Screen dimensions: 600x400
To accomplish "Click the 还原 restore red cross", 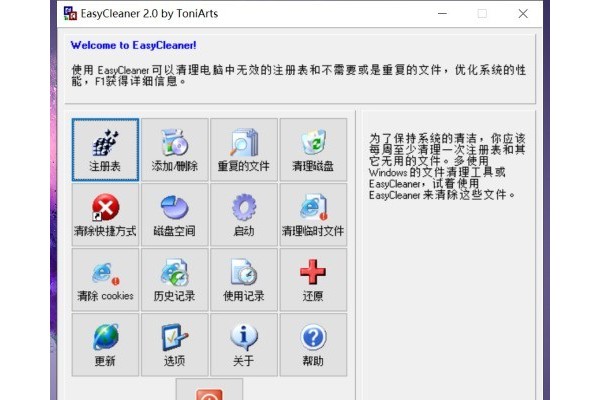I will pyautogui.click(x=313, y=280).
